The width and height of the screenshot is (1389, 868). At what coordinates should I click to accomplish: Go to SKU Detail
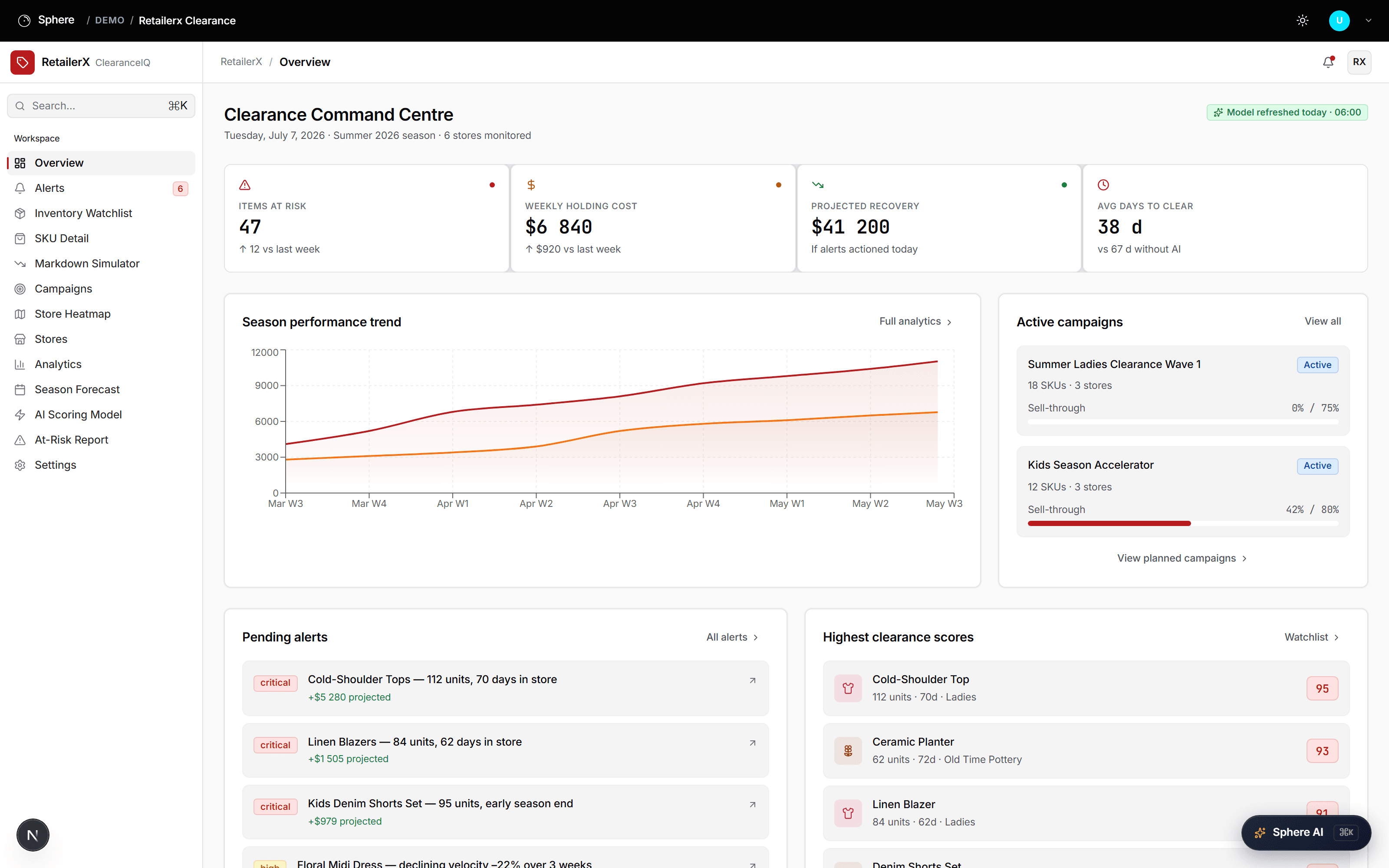coord(101,238)
